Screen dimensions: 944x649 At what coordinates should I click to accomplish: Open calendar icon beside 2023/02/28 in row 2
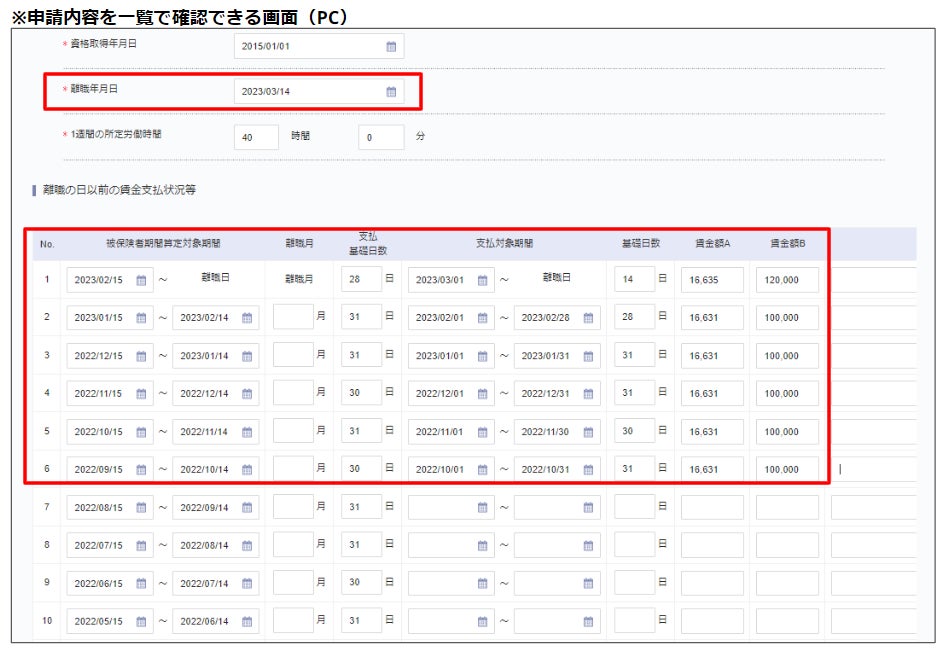pos(589,318)
